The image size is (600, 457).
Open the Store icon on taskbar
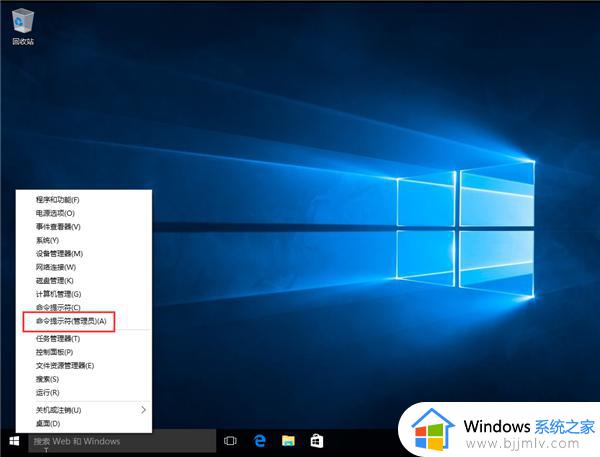317,441
